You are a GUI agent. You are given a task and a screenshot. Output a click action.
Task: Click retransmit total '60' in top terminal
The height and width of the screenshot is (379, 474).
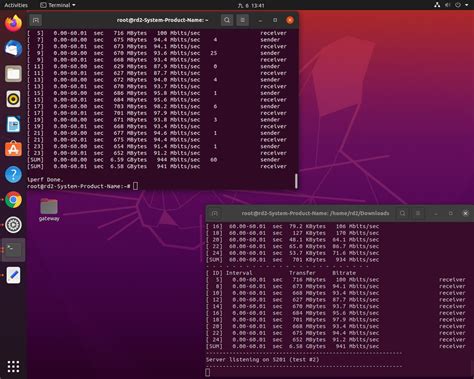(214, 160)
